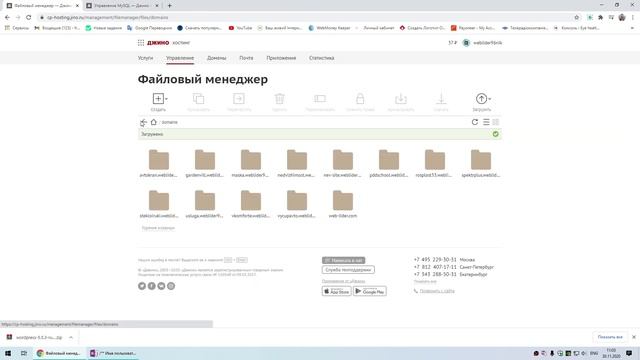Switch to the Управление MySQL browser tab
This screenshot has width=640, height=360.
click(122, 6)
